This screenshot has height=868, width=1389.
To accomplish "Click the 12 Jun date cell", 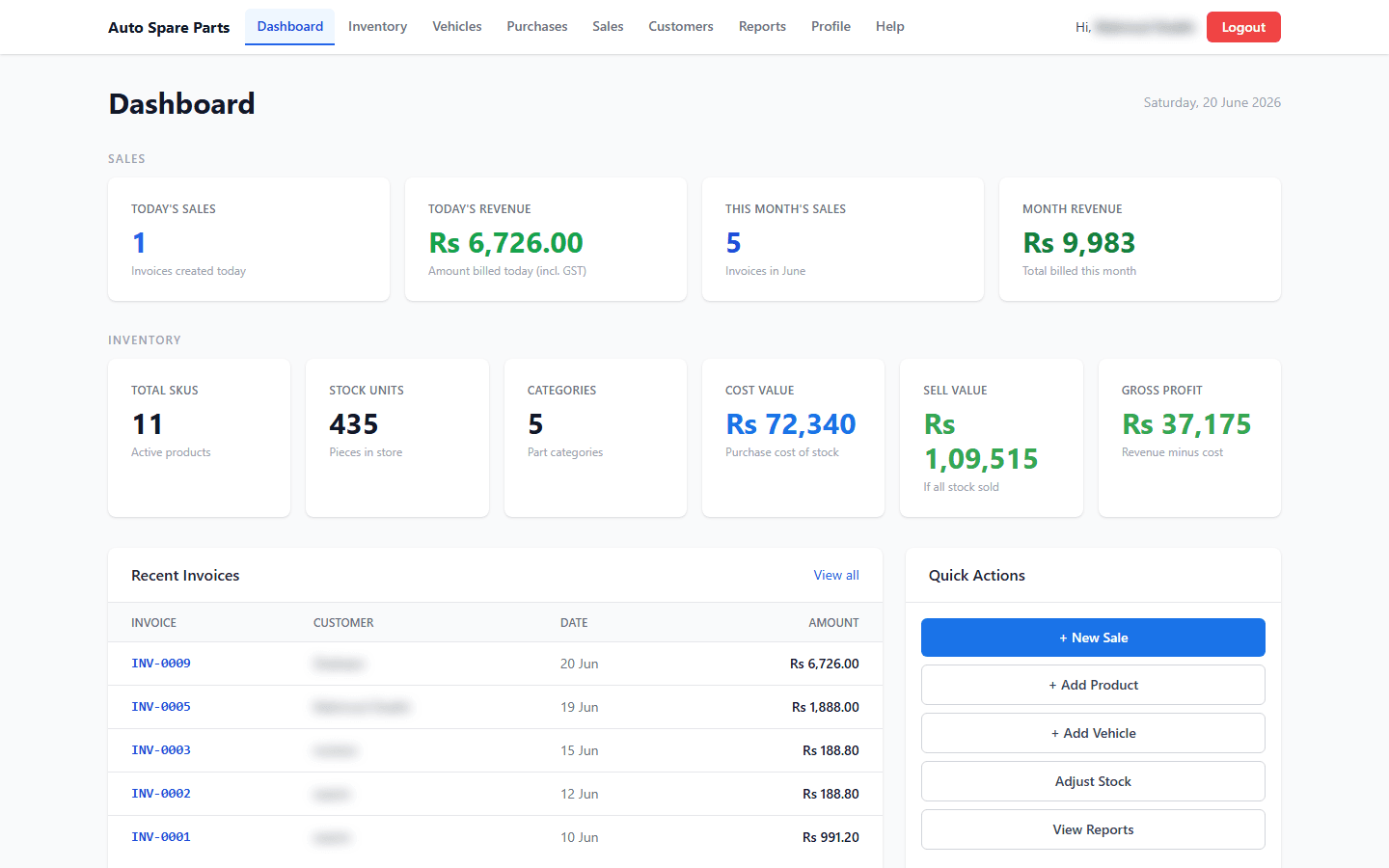I will [x=580, y=794].
